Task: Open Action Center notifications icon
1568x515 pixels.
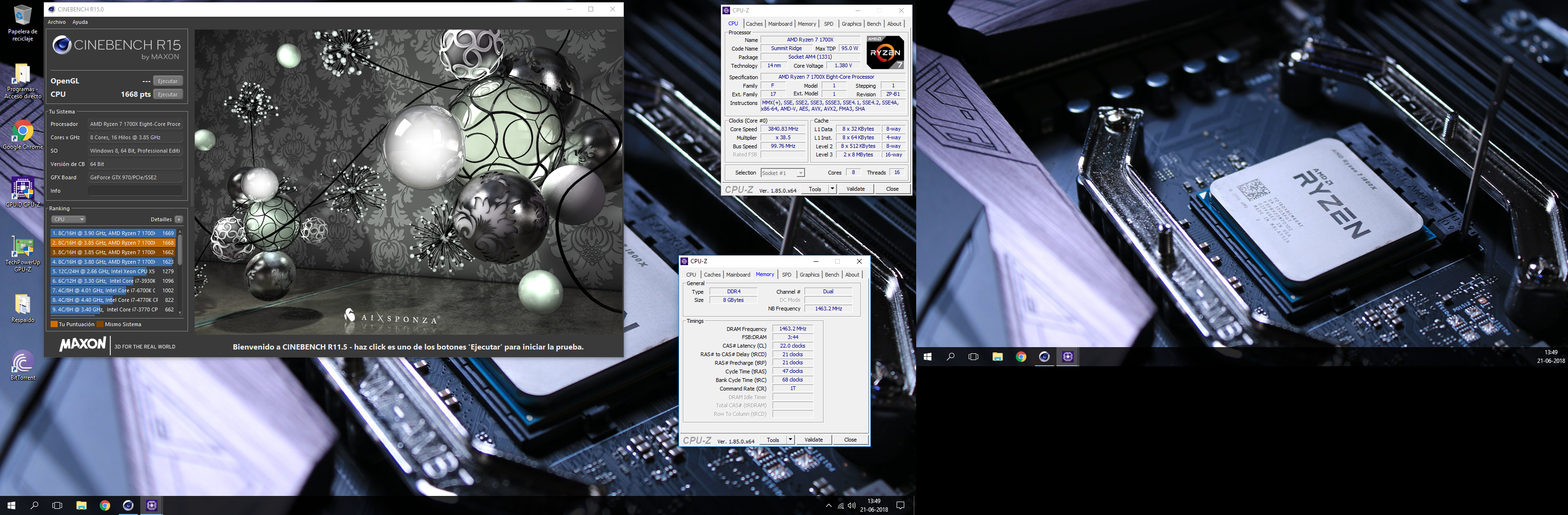Action: [901, 505]
